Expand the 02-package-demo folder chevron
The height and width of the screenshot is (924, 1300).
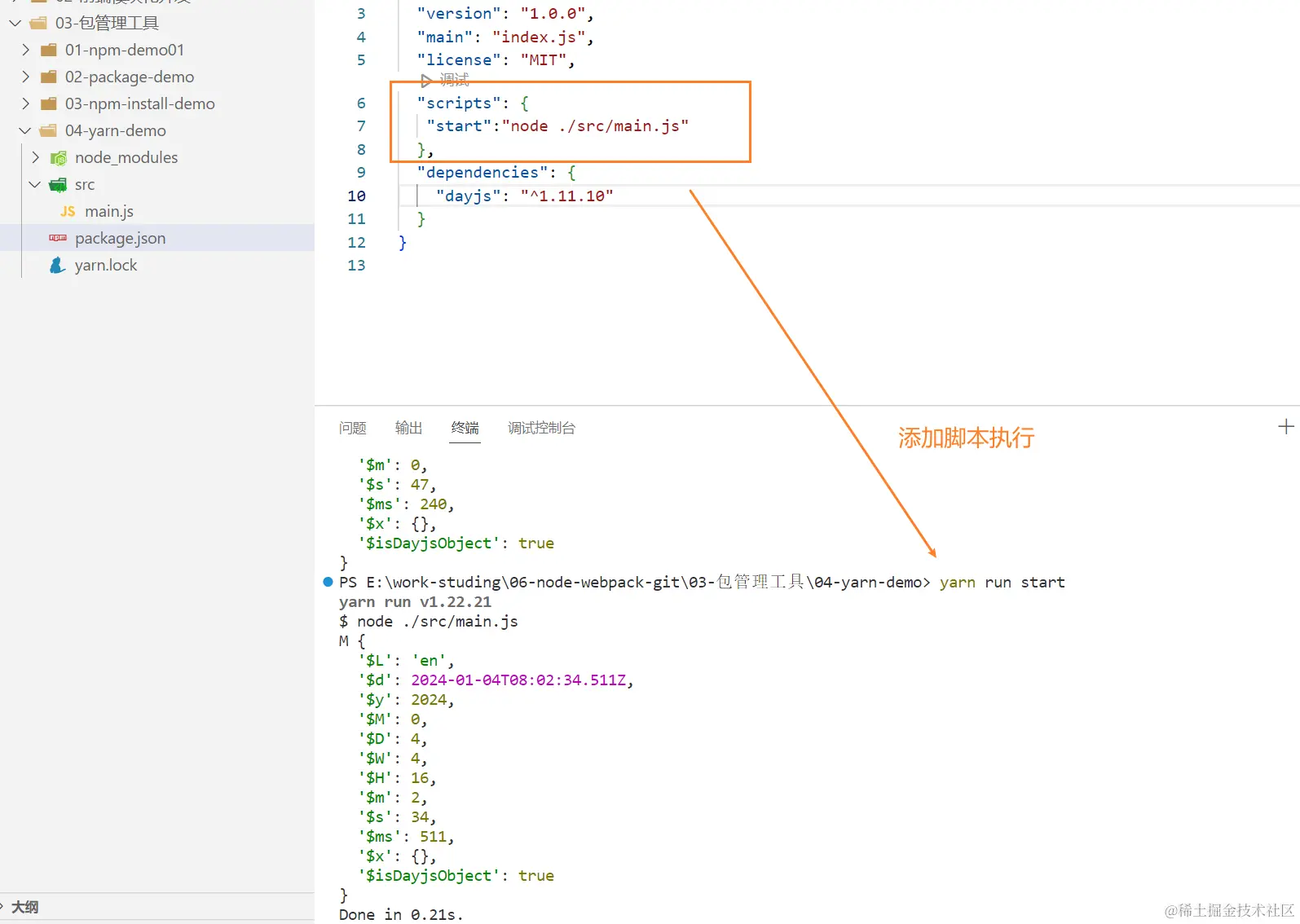(25, 77)
